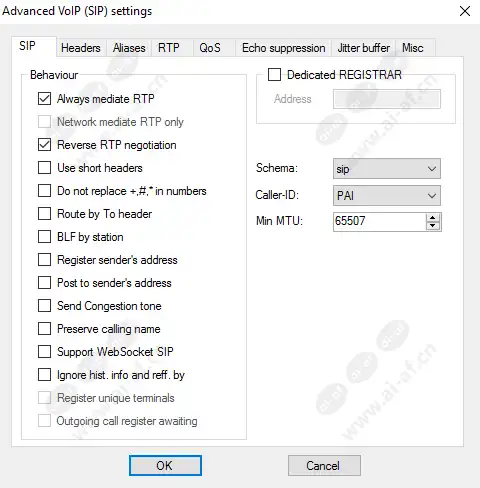Increase Min MTU with up arrow
480x488 pixels.
click(x=433, y=218)
